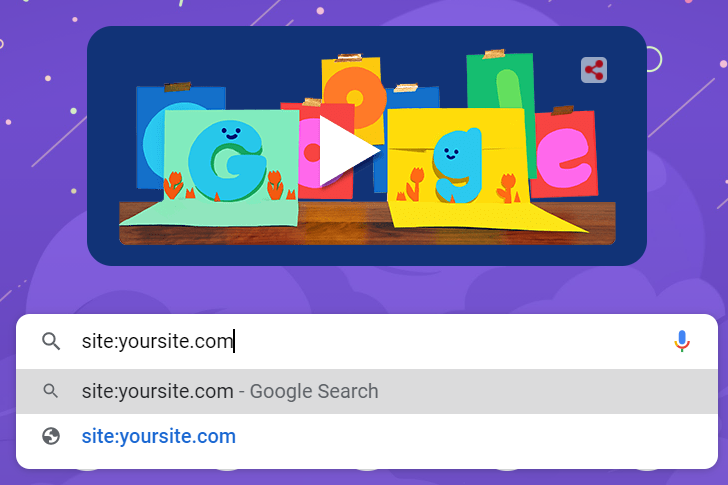Play the Google Doodle animation
The image size is (728, 485).
click(349, 151)
